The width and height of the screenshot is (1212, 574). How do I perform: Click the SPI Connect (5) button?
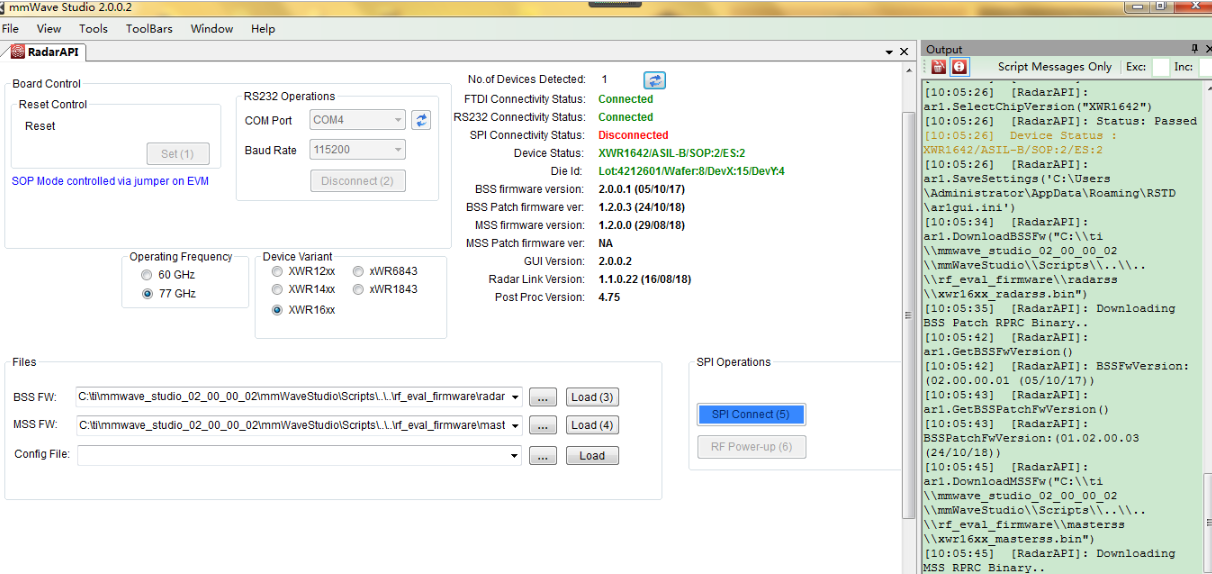(x=750, y=414)
